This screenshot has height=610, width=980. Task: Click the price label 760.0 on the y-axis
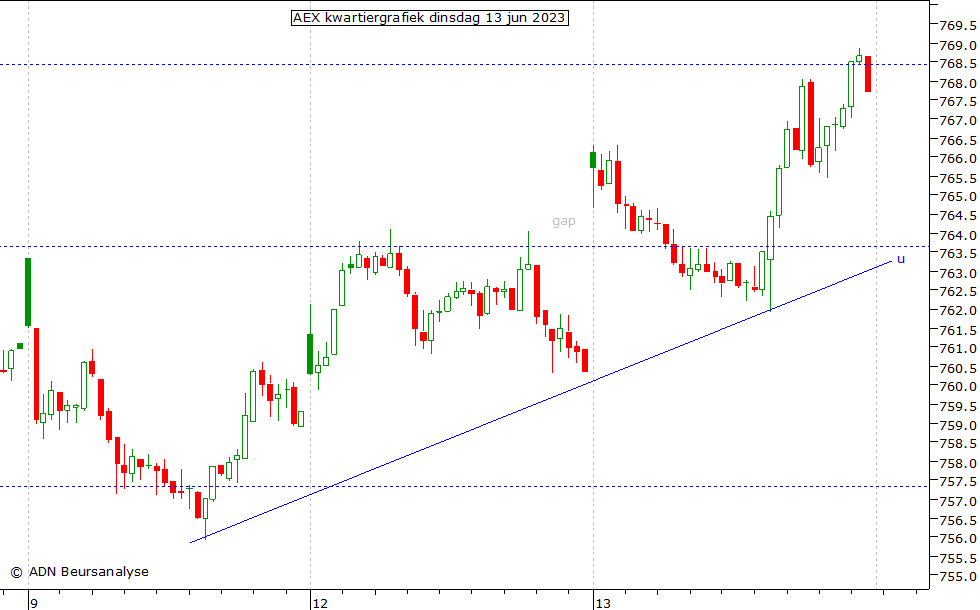pos(958,386)
